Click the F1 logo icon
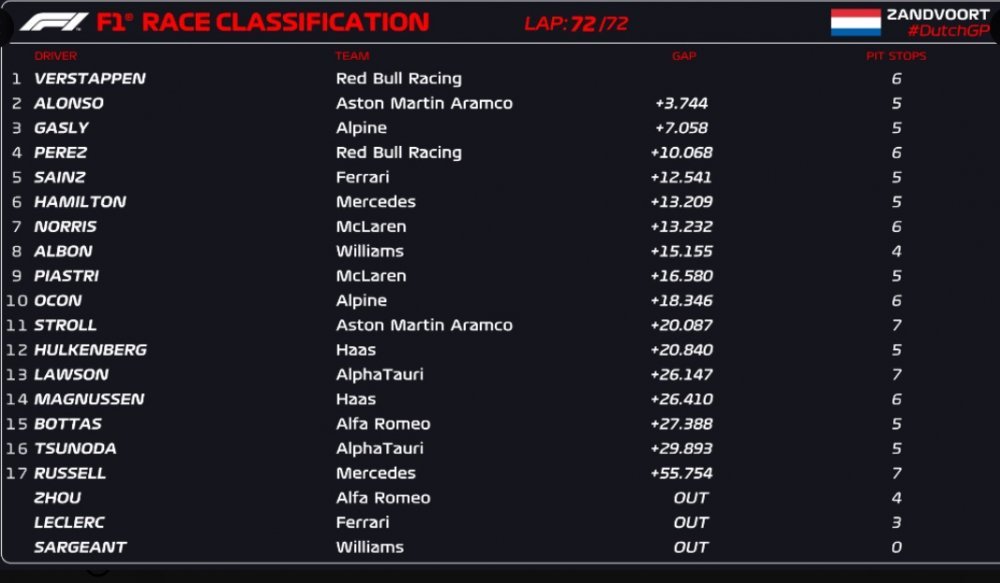The width and height of the screenshot is (1000, 583). pos(54,23)
